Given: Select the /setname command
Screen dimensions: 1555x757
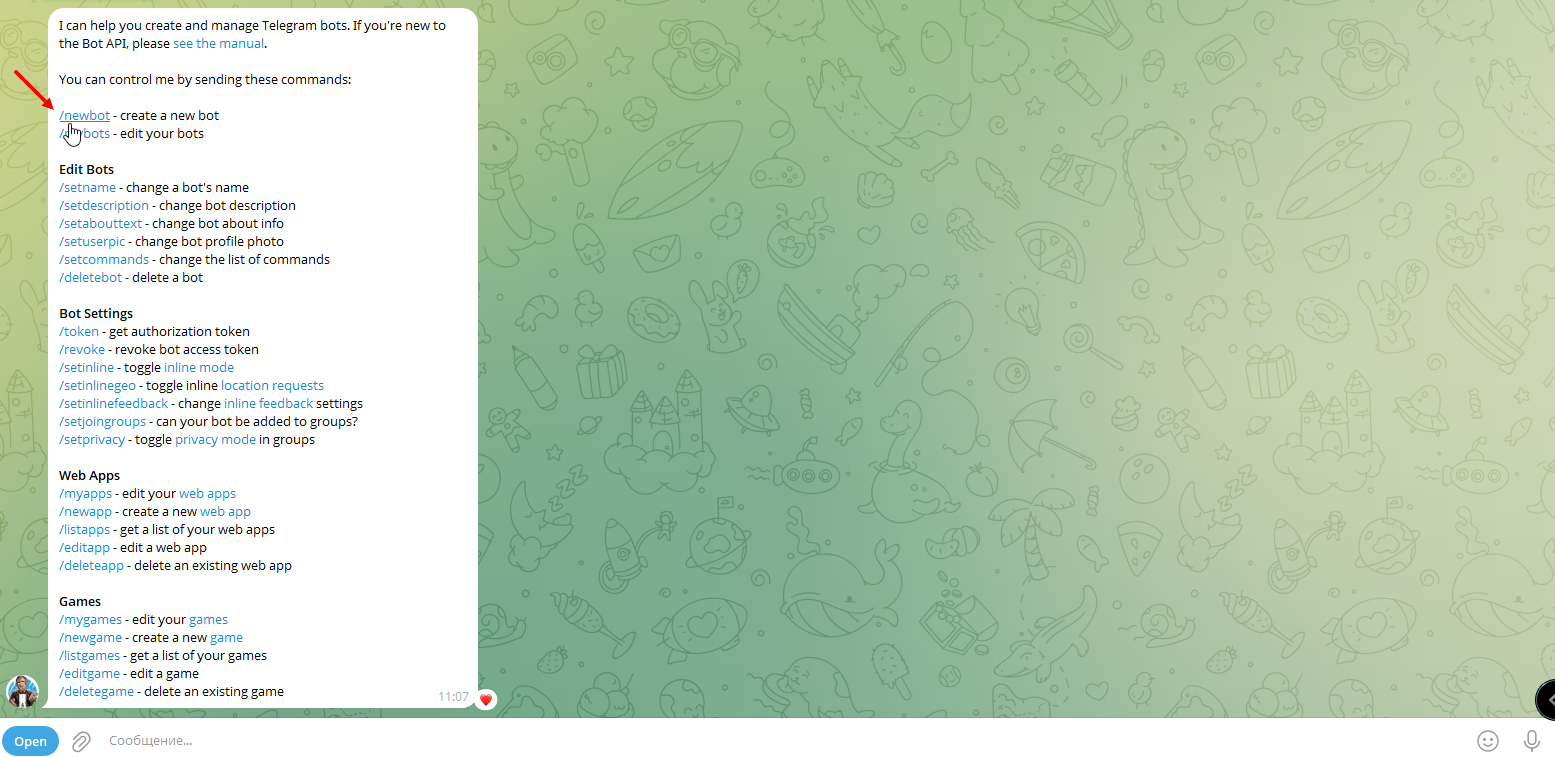Looking at the screenshot, I should (87, 188).
